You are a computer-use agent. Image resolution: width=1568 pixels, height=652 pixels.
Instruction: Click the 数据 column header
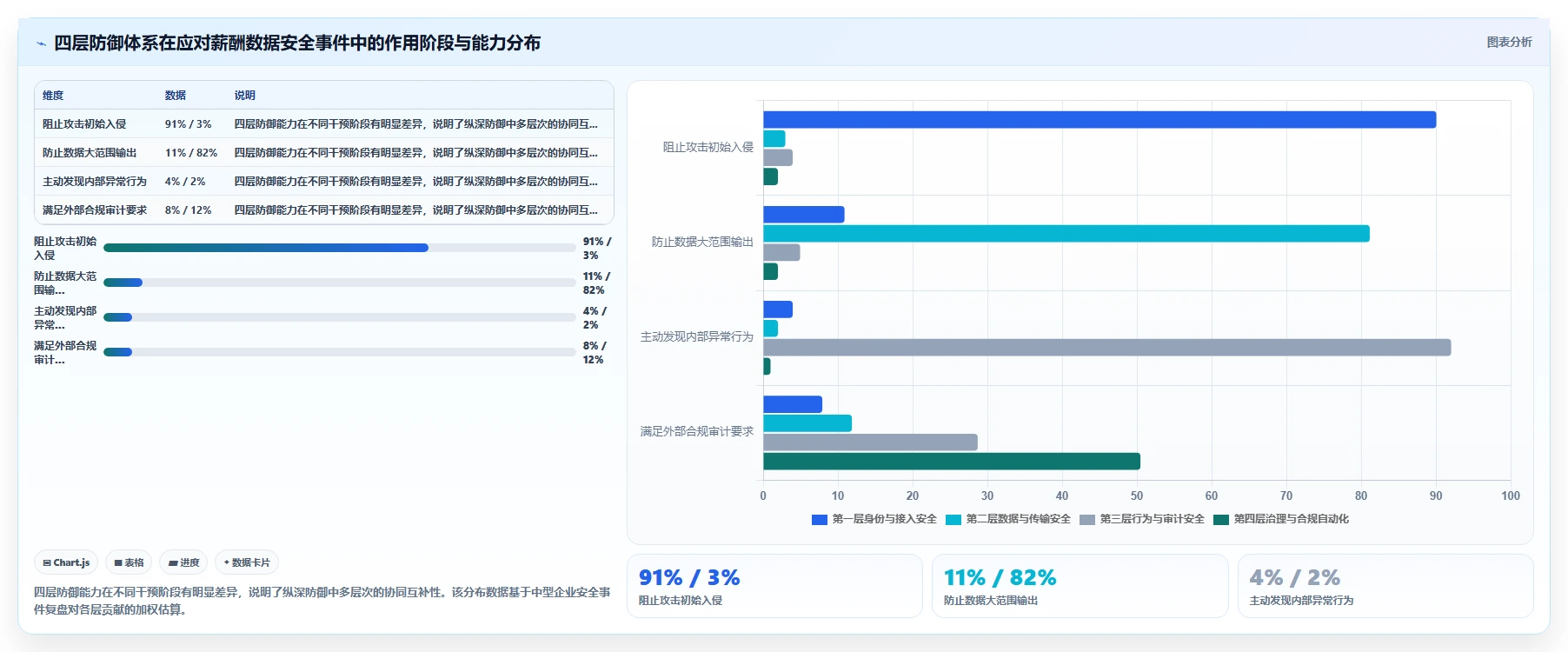[x=176, y=96]
